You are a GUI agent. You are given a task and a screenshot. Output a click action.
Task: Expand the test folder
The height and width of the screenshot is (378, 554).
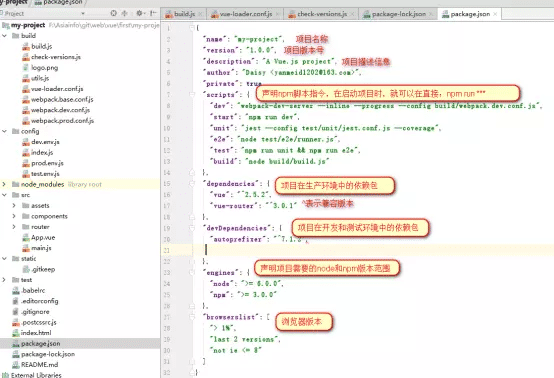4,279
